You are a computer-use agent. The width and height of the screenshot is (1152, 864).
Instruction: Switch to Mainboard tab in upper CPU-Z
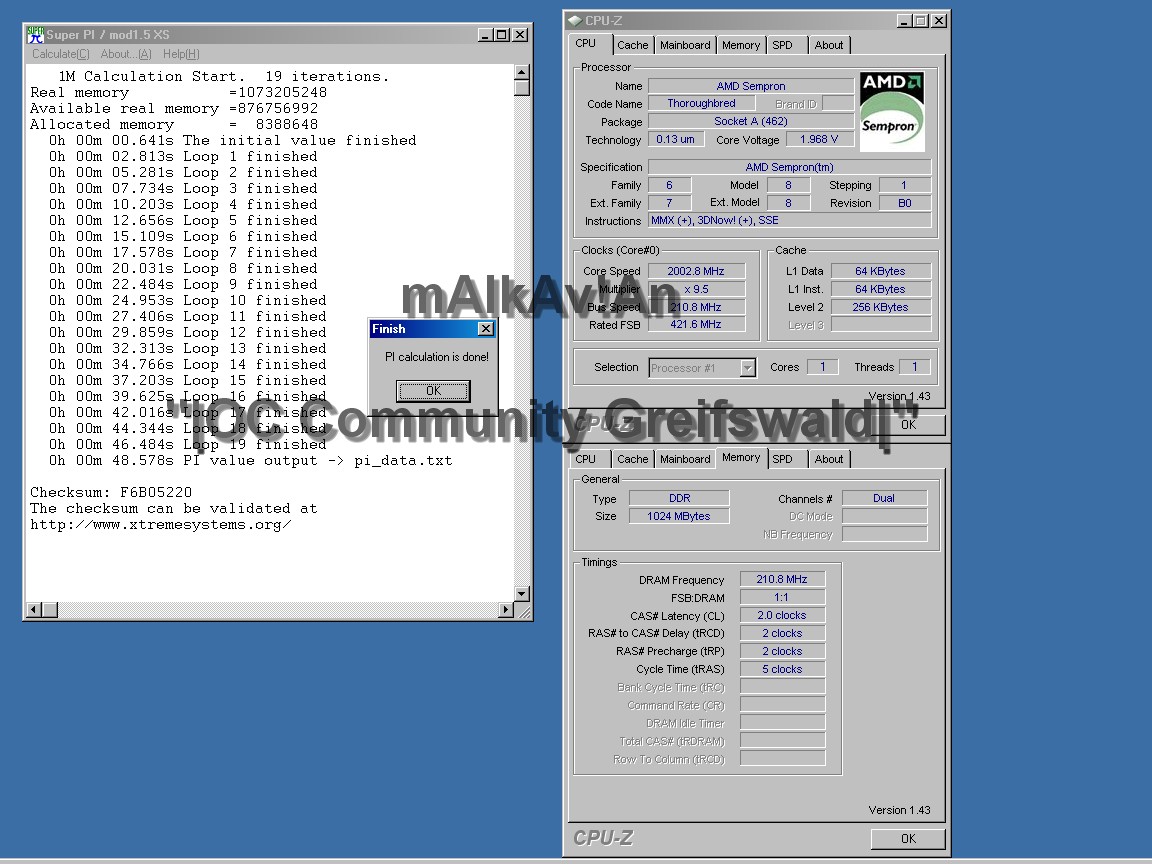[x=685, y=45]
